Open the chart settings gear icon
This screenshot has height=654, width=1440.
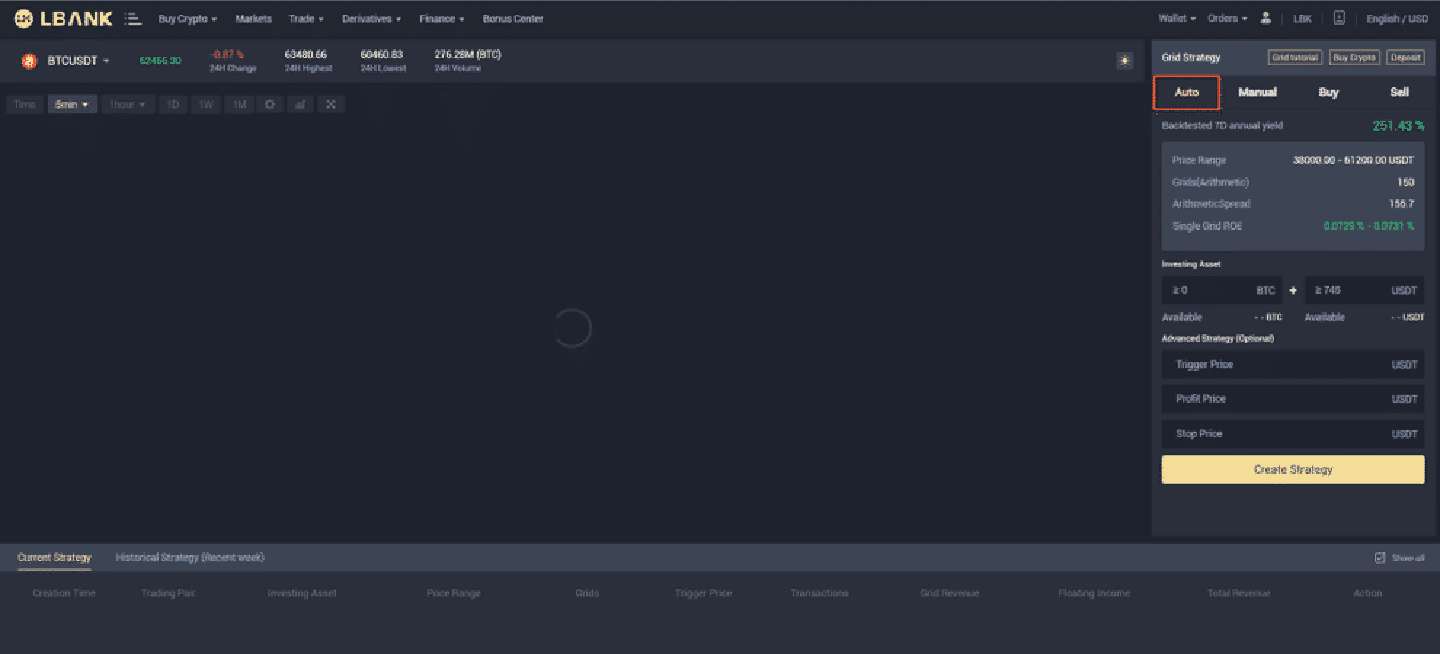pyautogui.click(x=270, y=104)
